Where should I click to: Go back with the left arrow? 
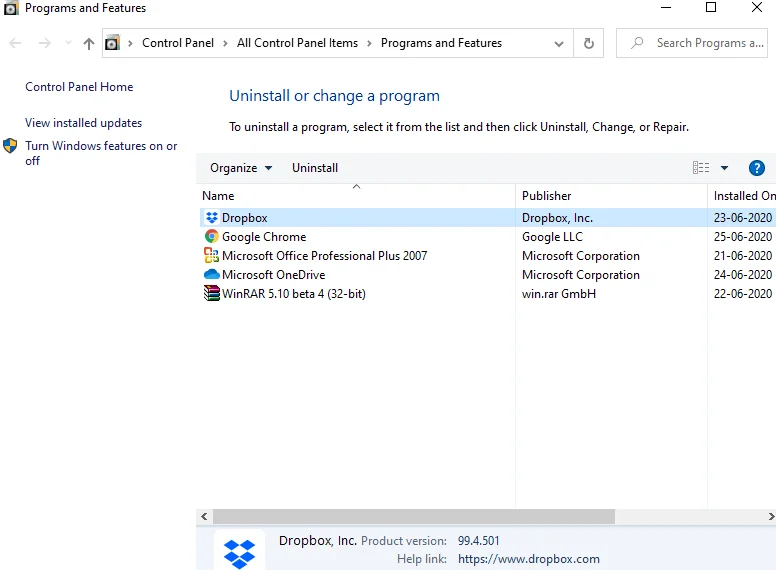coord(15,44)
